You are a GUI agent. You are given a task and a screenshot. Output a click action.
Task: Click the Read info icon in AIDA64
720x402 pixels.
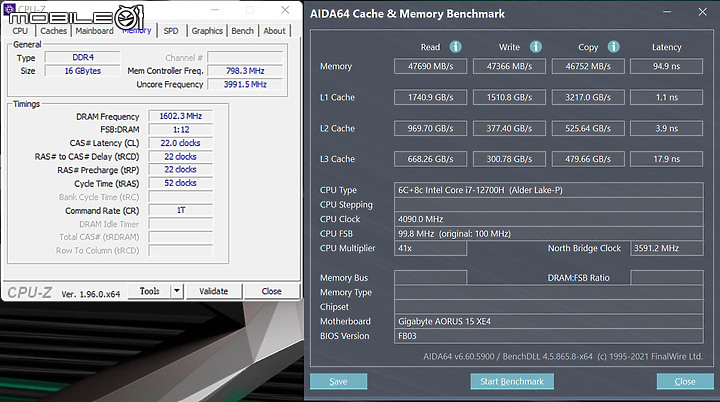[455, 47]
